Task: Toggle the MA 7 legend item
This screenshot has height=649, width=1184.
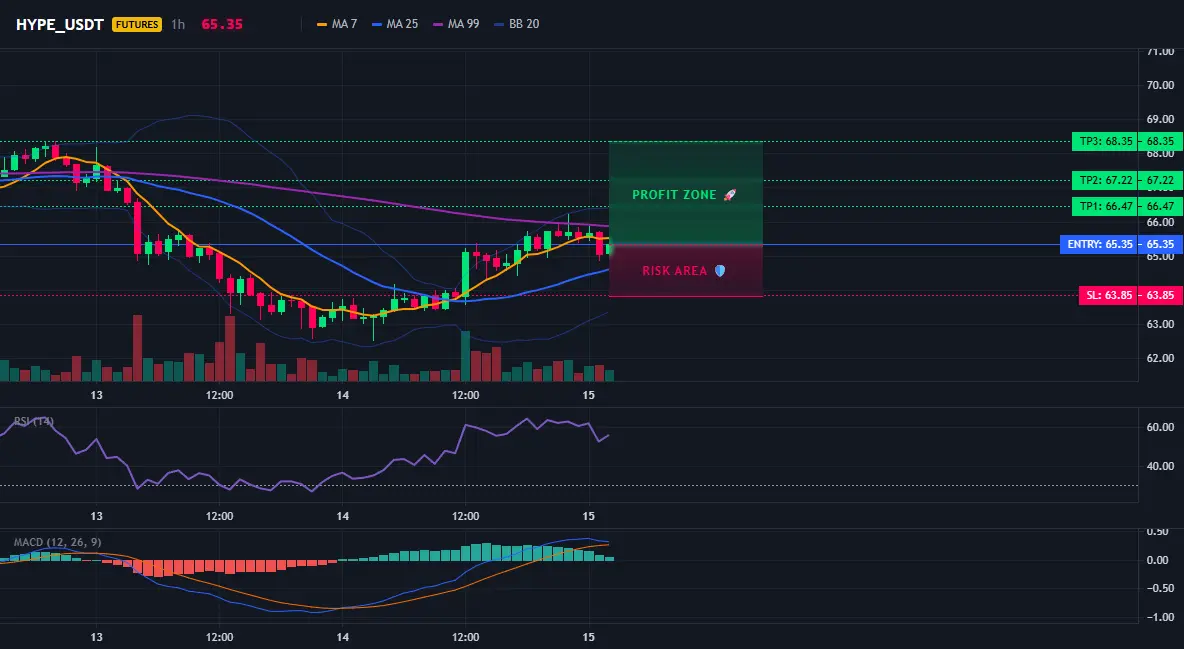Action: tap(338, 24)
